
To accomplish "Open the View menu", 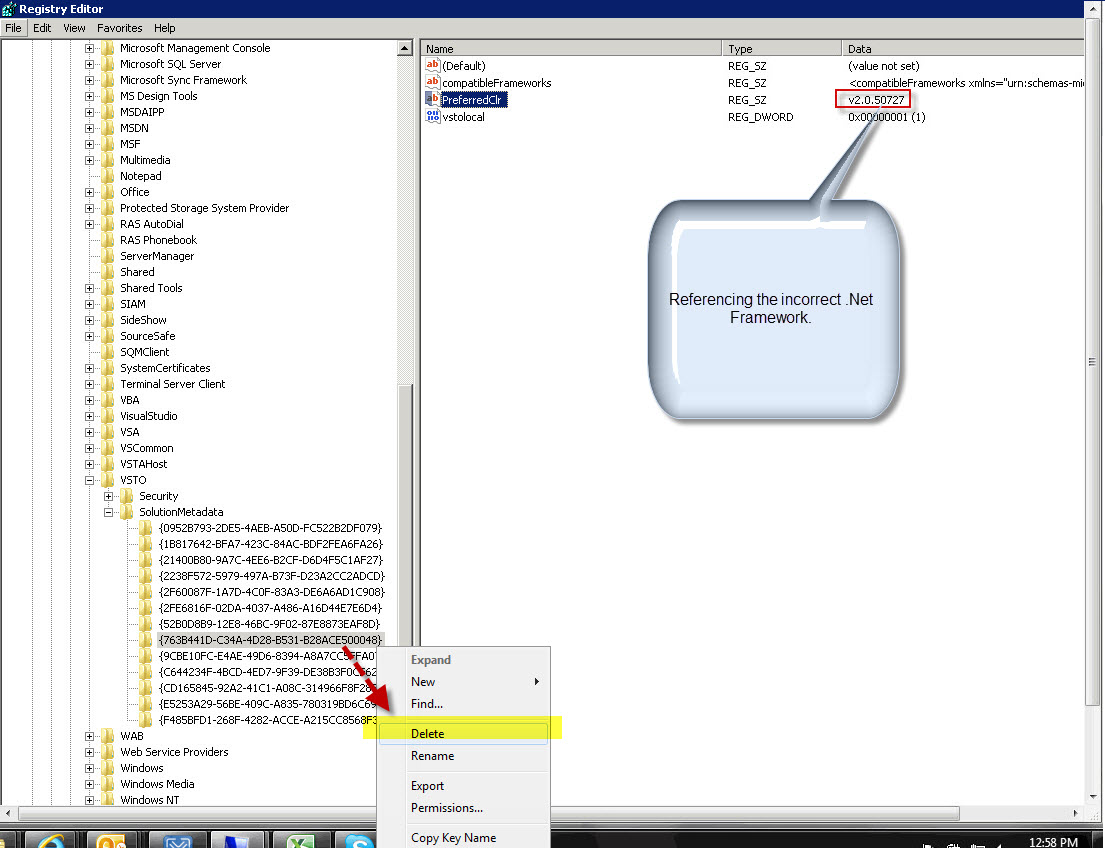I will pos(74,28).
